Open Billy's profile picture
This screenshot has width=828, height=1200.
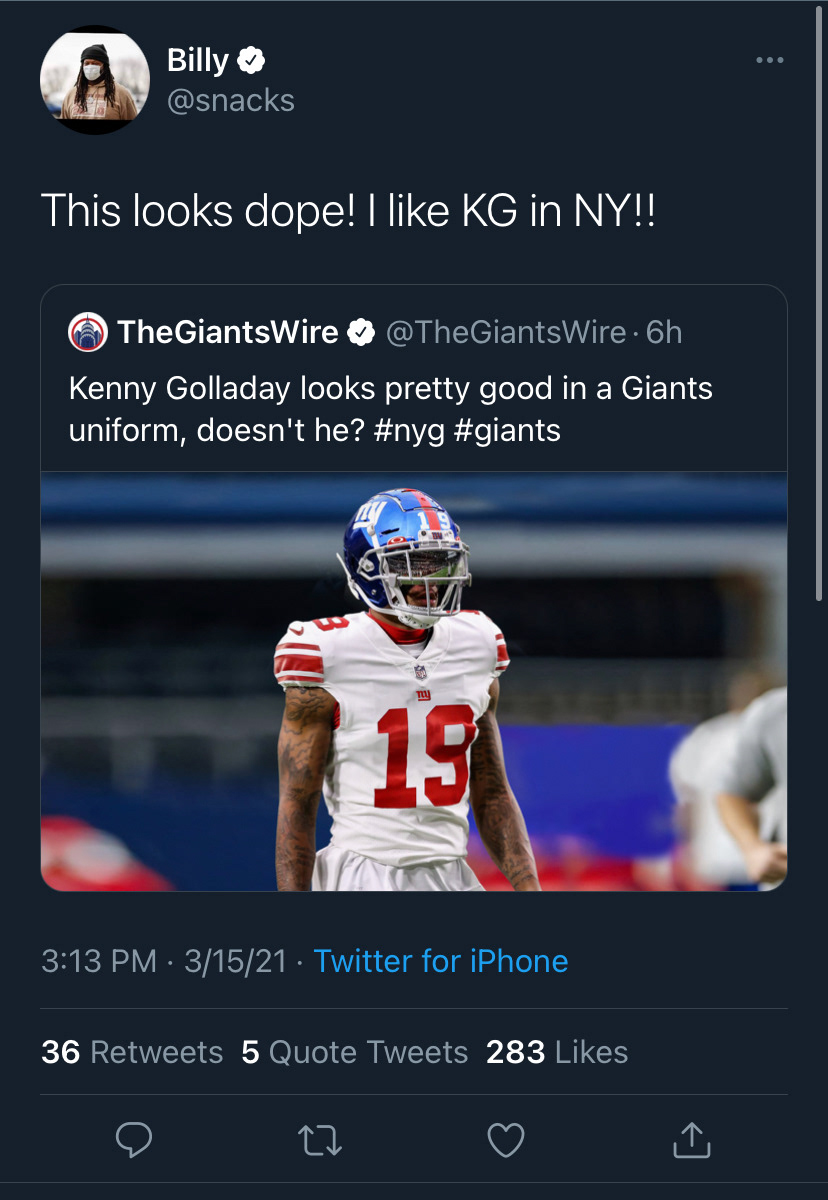(x=94, y=80)
